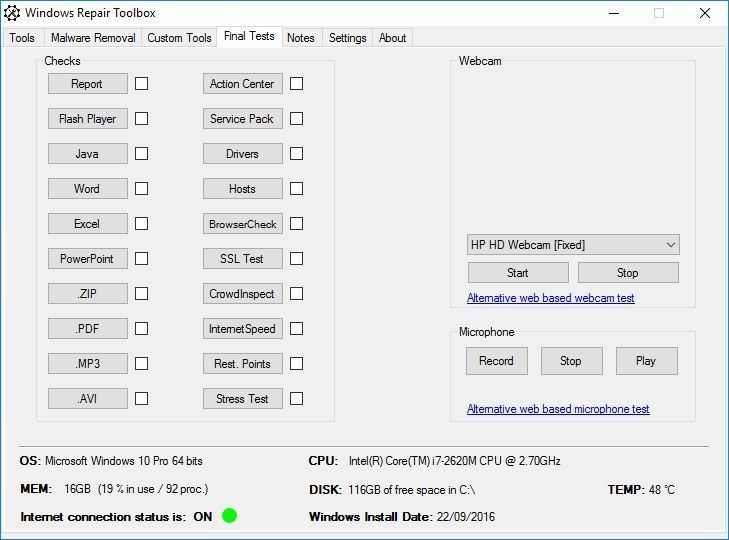
Task: Tick the Action Center checkbox
Action: pyautogui.click(x=296, y=84)
